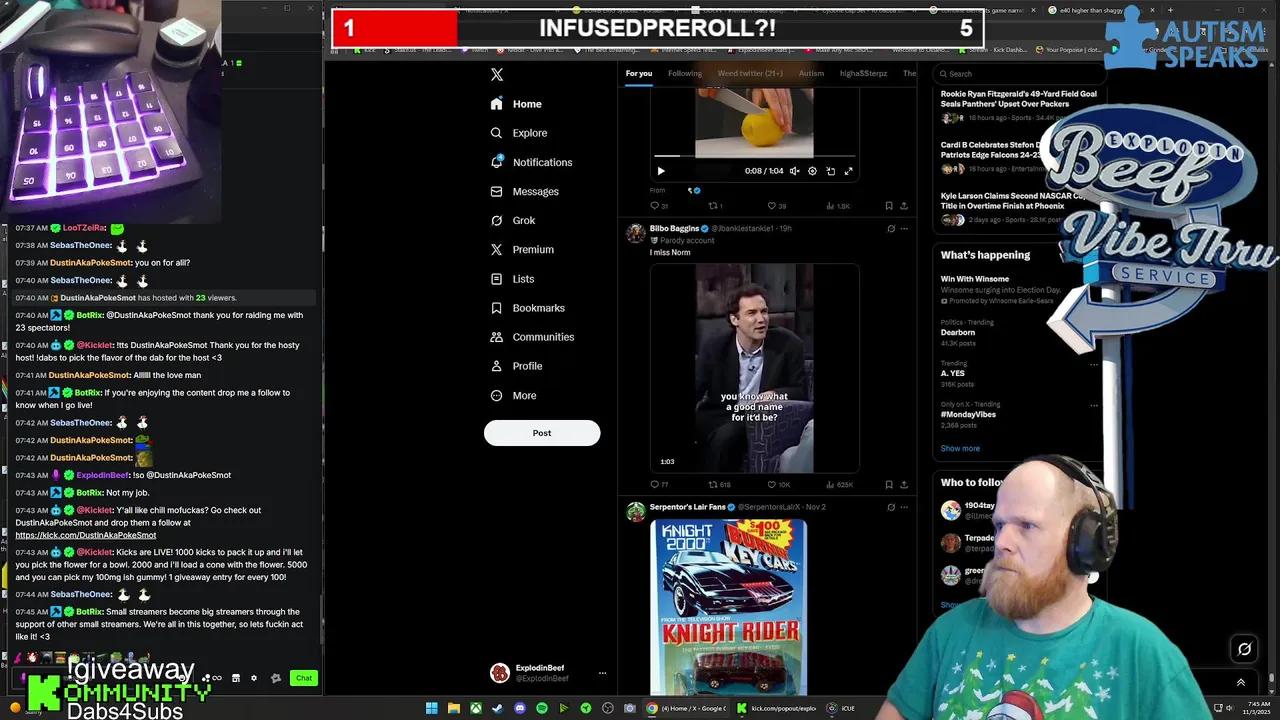Open Discord from the taskbar

[520, 708]
